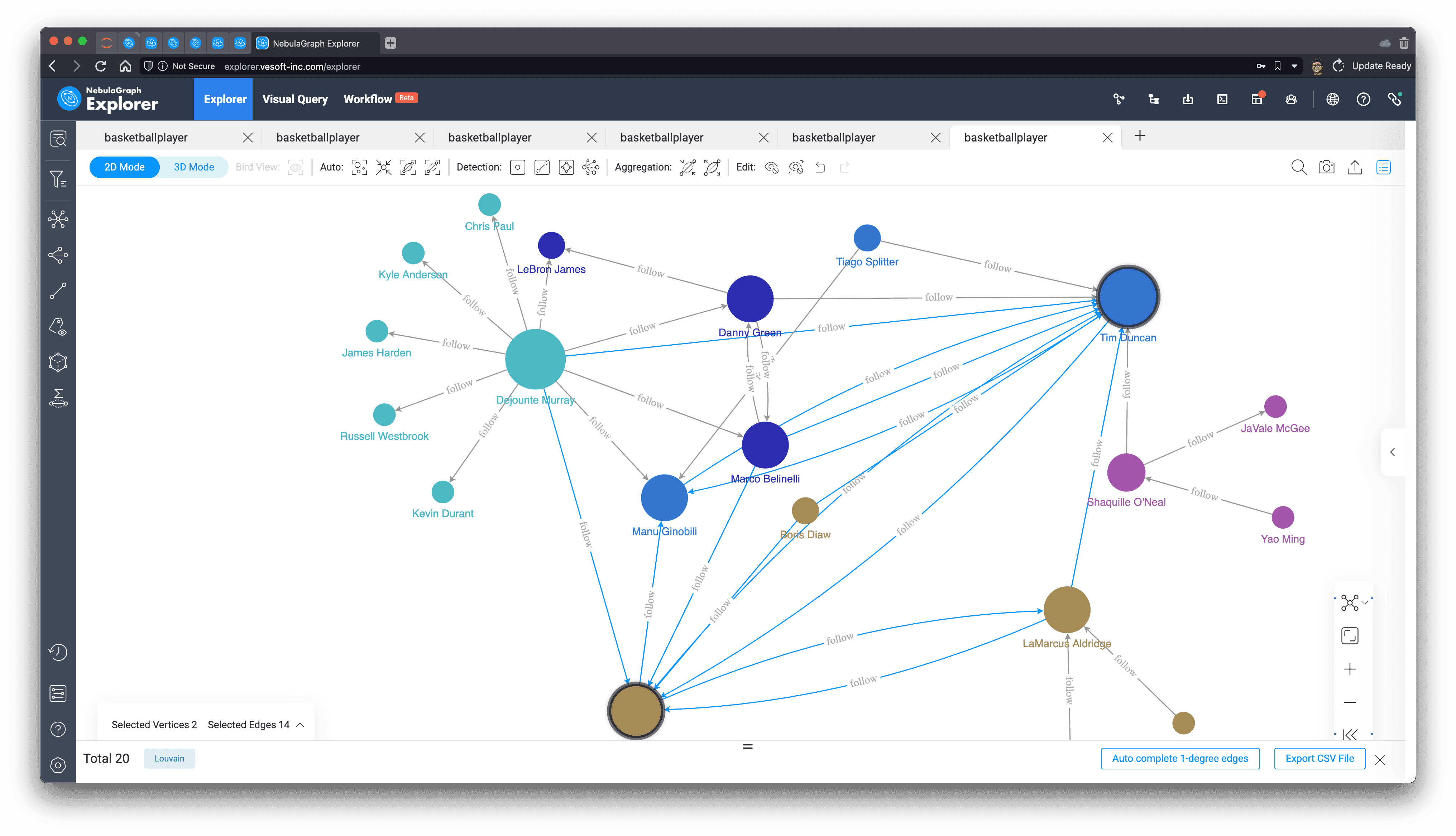Click the fit-to-screen square icon
The height and width of the screenshot is (836, 1456).
(x=1350, y=636)
